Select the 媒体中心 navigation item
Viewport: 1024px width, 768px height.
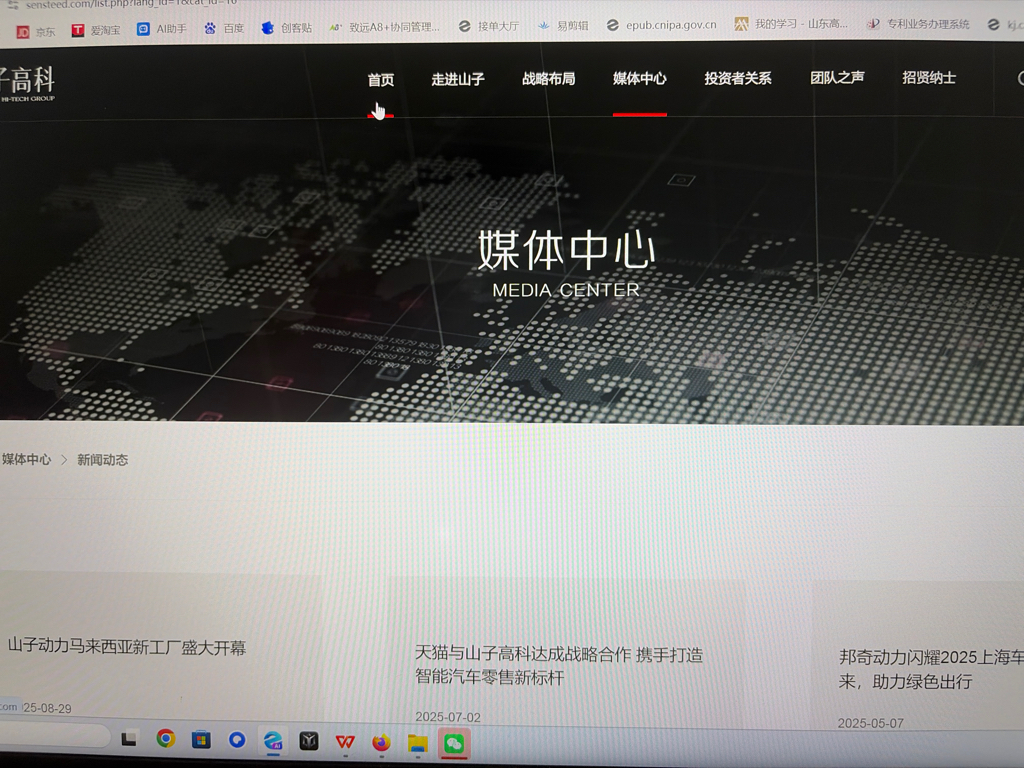[639, 78]
